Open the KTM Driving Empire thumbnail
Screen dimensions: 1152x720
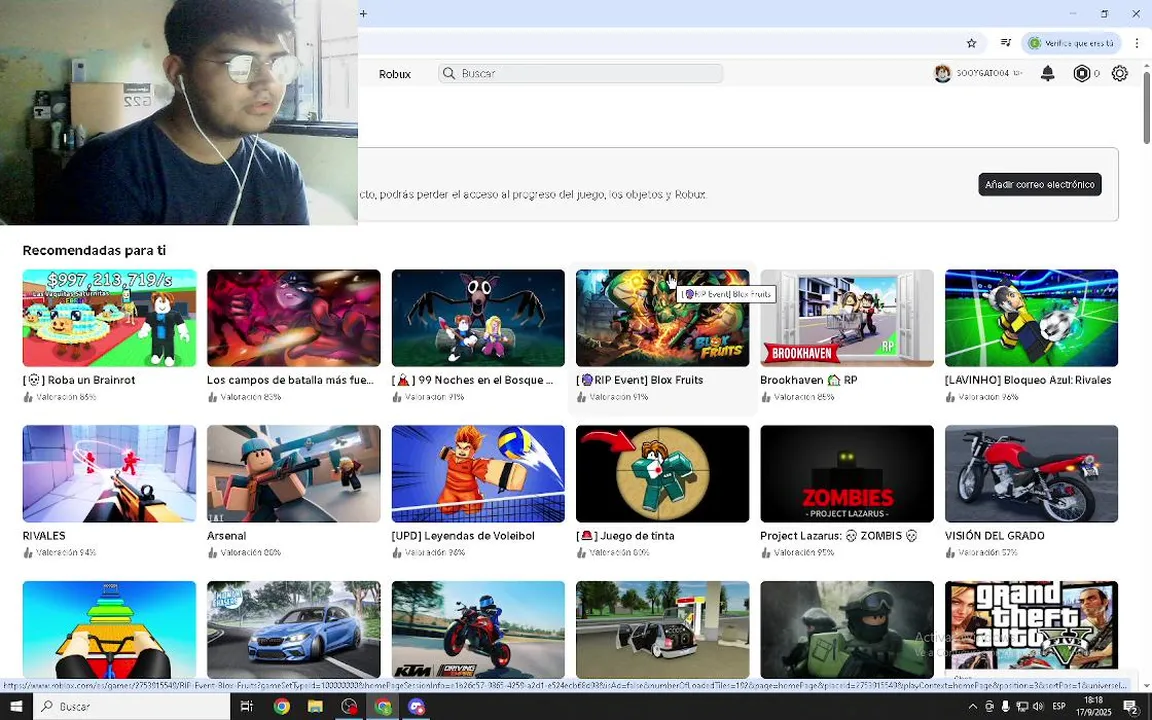coord(478,630)
